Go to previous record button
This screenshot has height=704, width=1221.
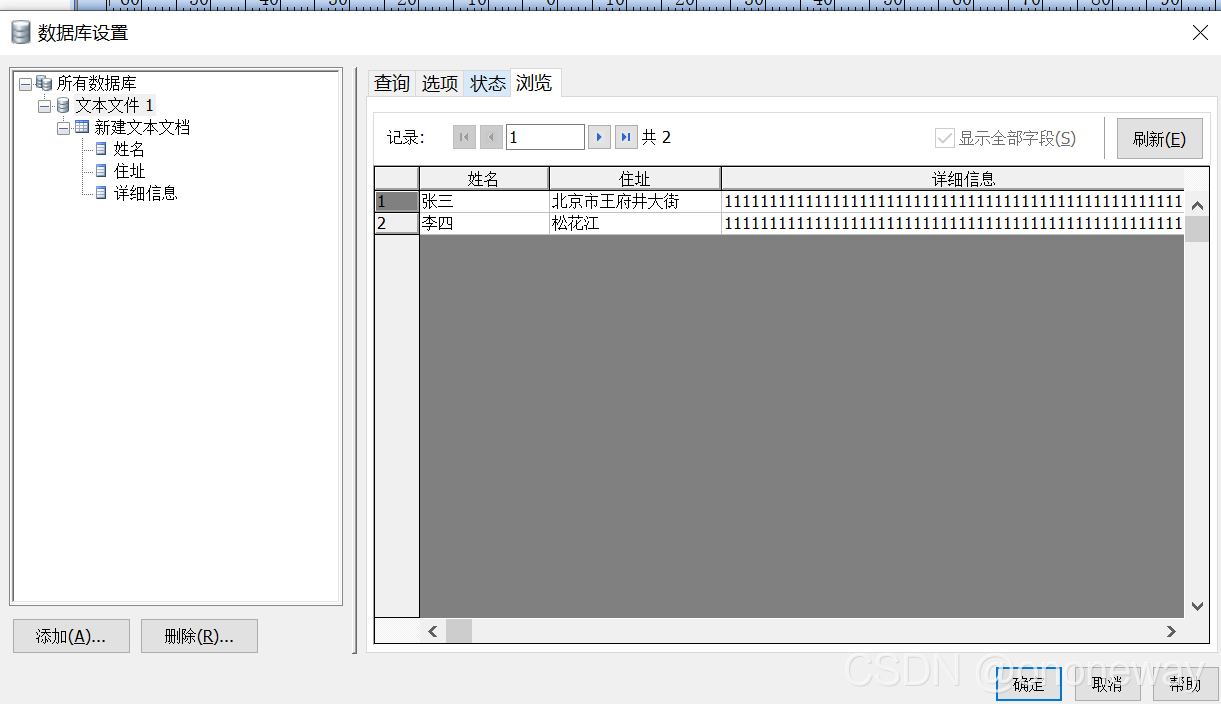(491, 137)
